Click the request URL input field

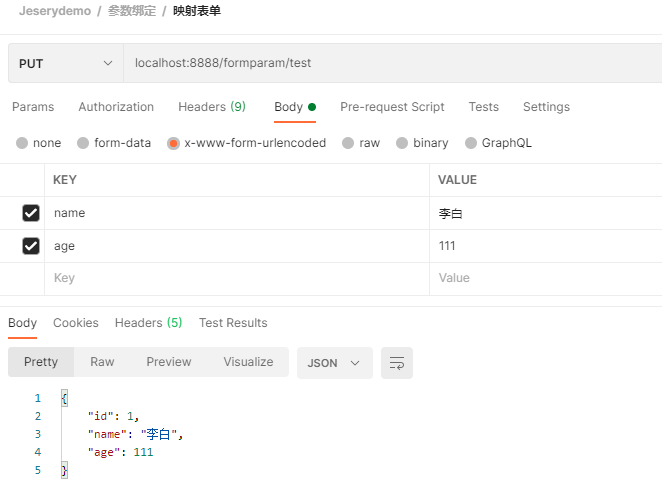tap(390, 63)
